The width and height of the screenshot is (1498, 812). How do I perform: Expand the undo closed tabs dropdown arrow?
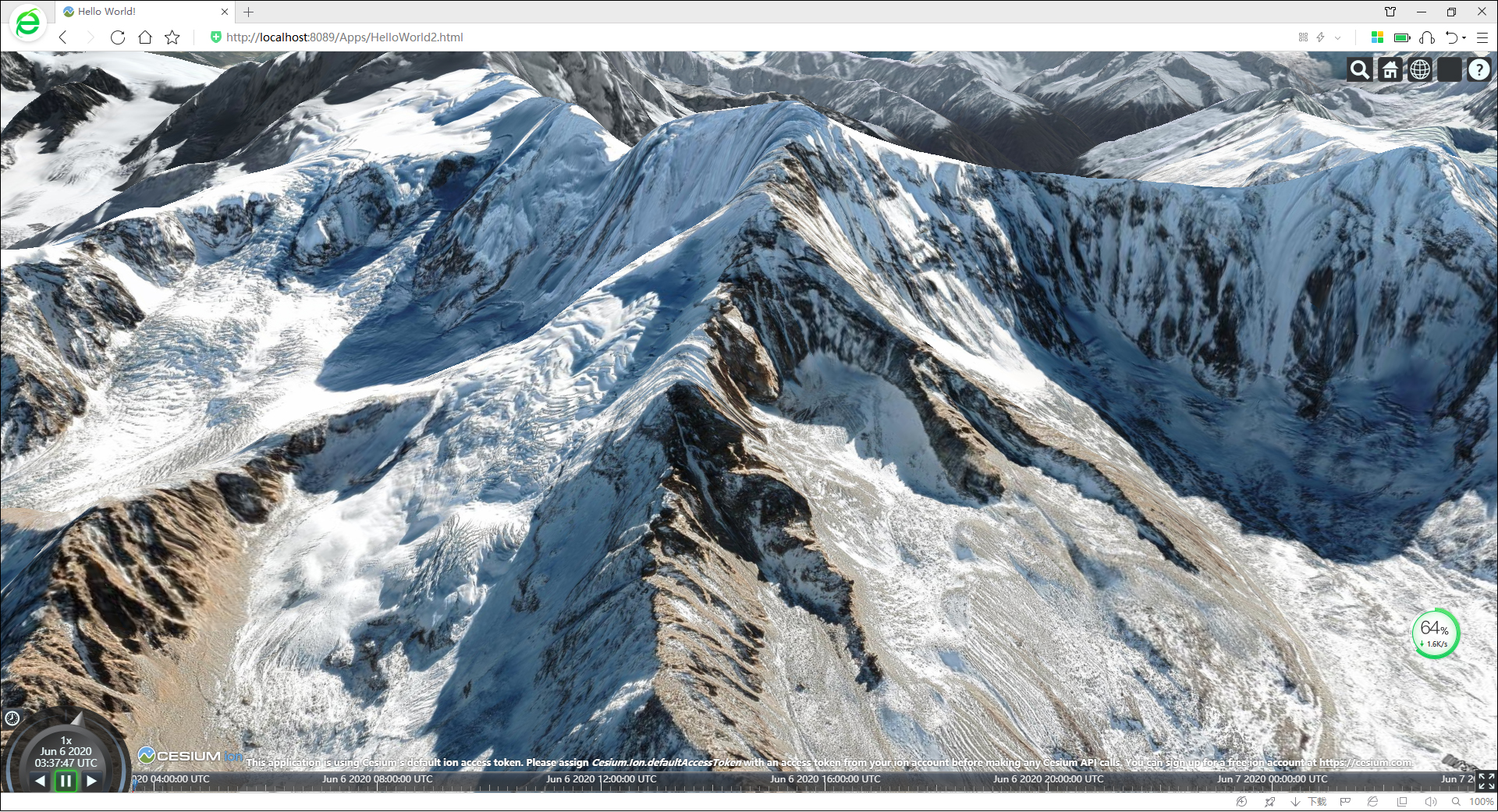pos(1464,37)
